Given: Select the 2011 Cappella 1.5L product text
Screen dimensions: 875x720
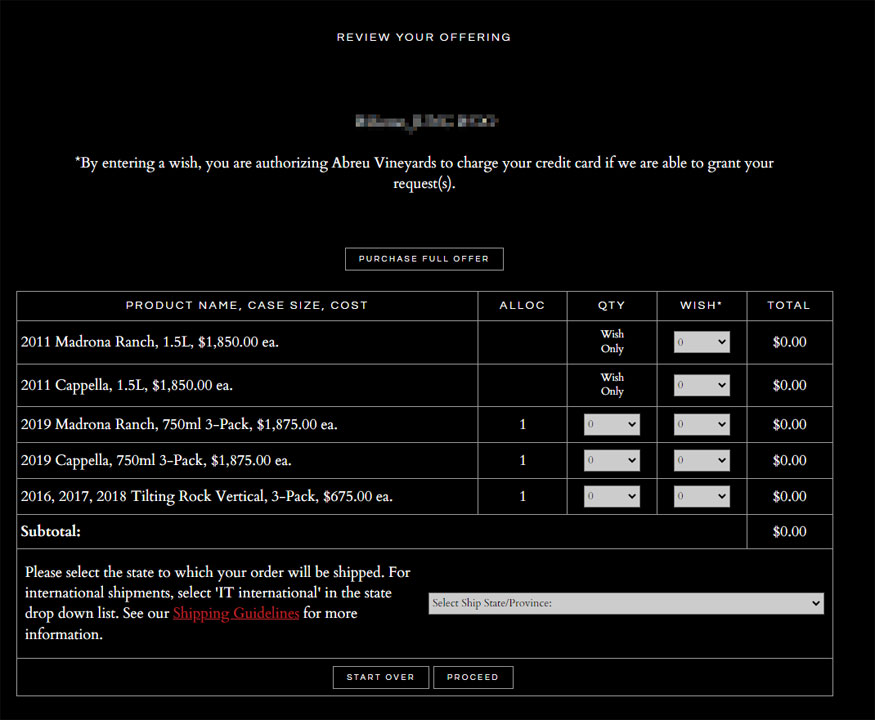Looking at the screenshot, I should [127, 385].
